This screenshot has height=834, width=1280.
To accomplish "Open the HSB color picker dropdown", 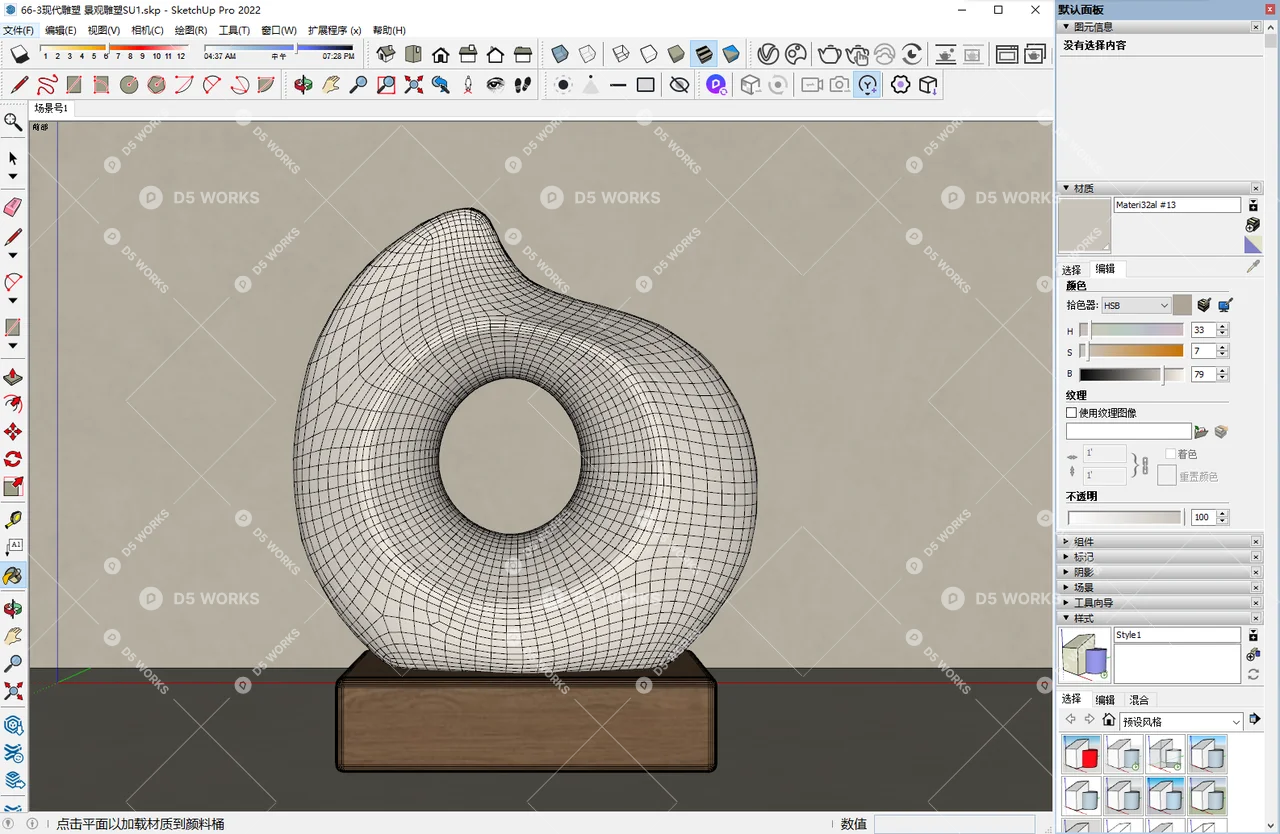I will 1136,305.
